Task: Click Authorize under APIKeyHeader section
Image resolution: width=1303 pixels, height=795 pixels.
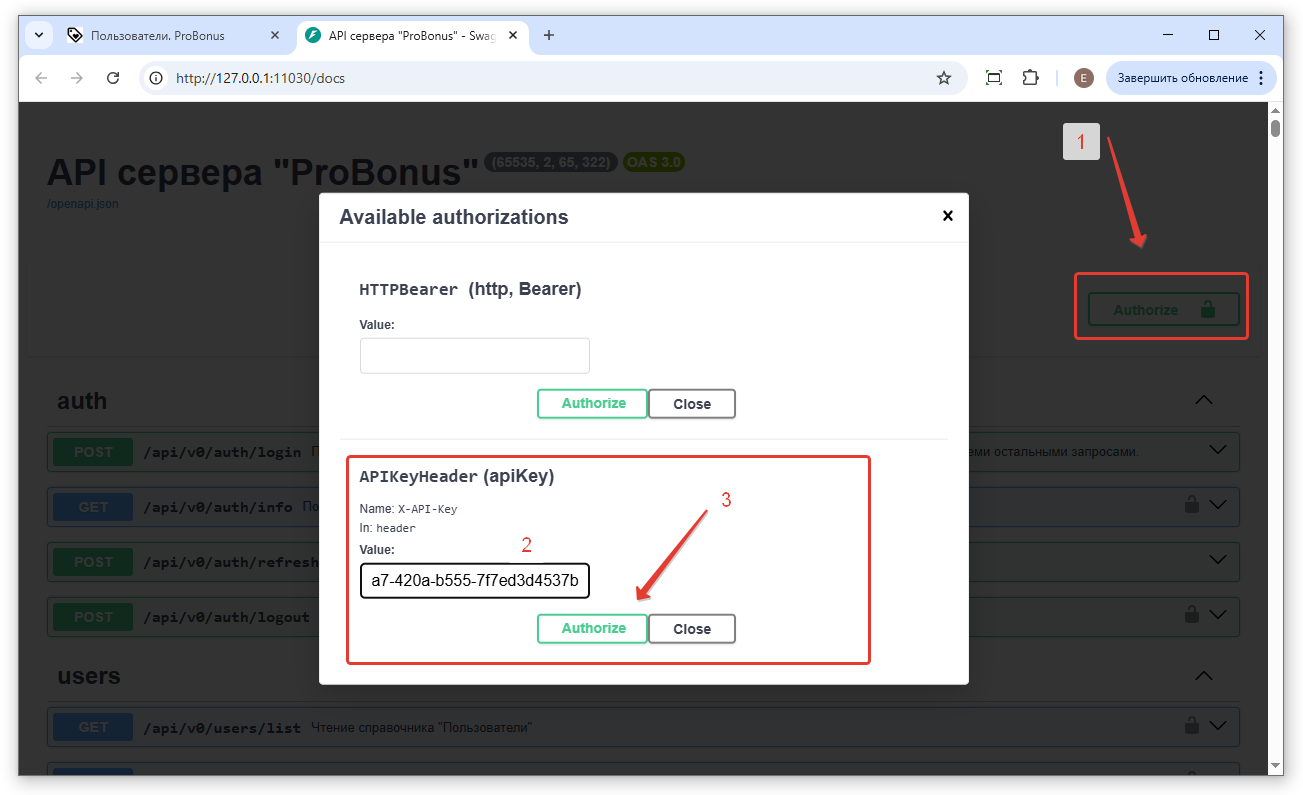Action: [593, 628]
